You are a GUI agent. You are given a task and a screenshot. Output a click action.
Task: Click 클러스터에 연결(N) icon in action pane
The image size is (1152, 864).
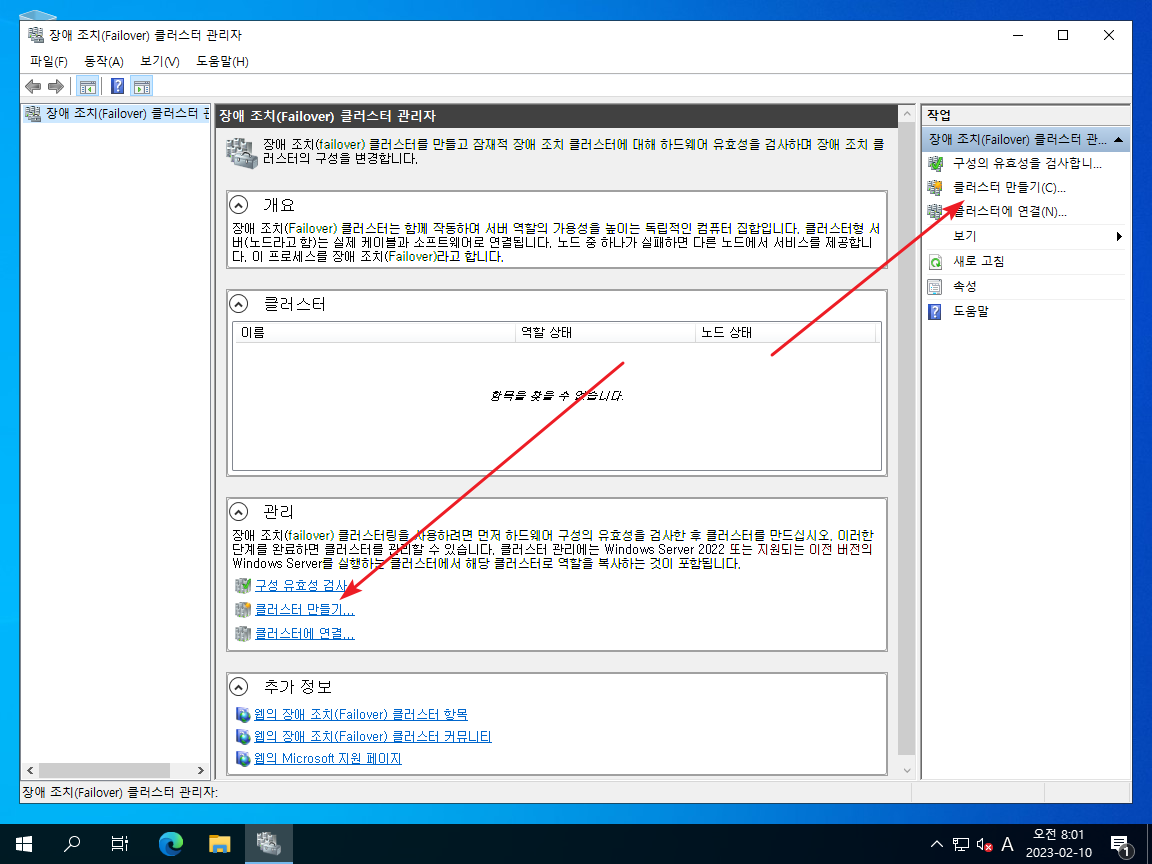935,212
